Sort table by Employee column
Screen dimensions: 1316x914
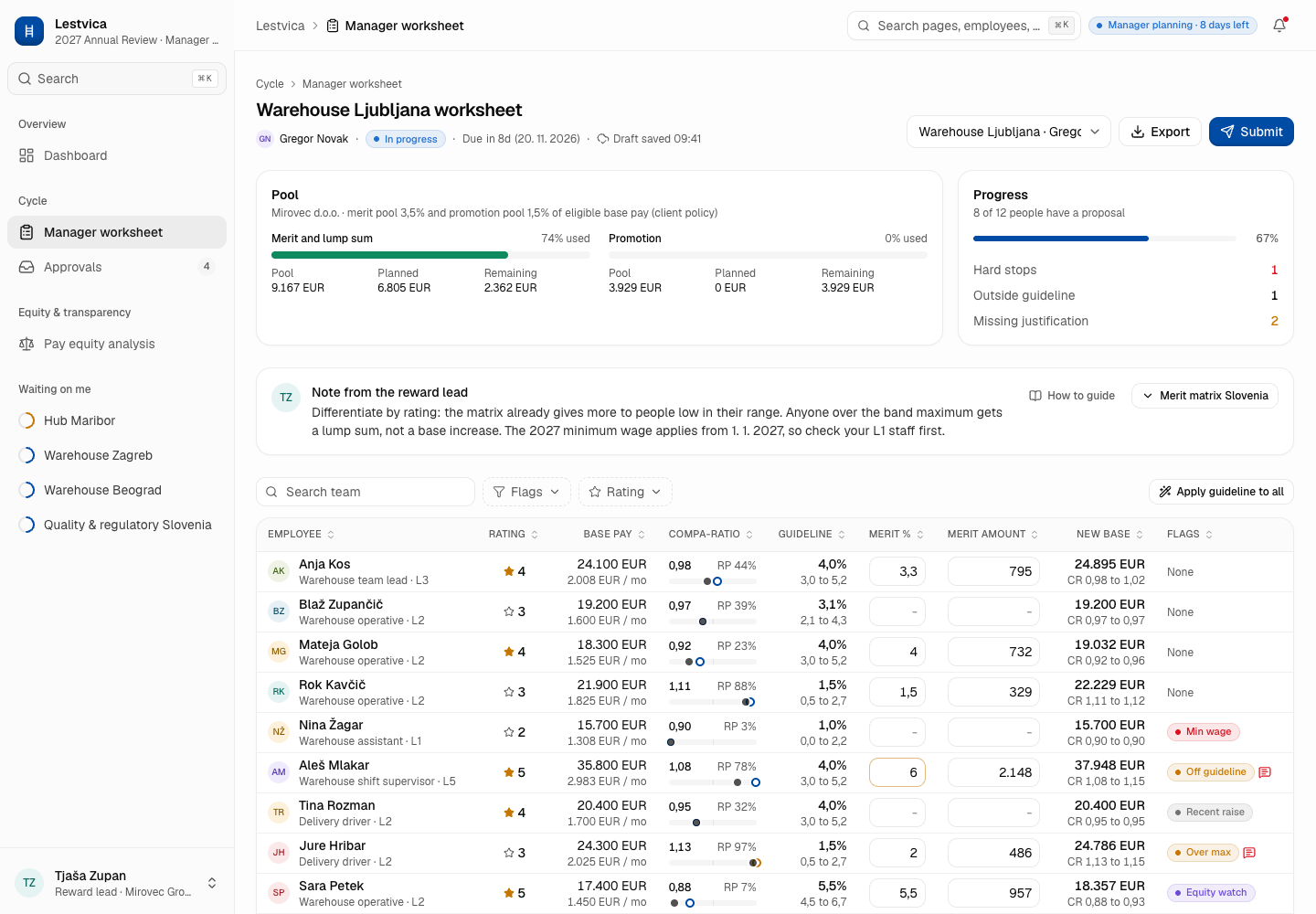302,535
